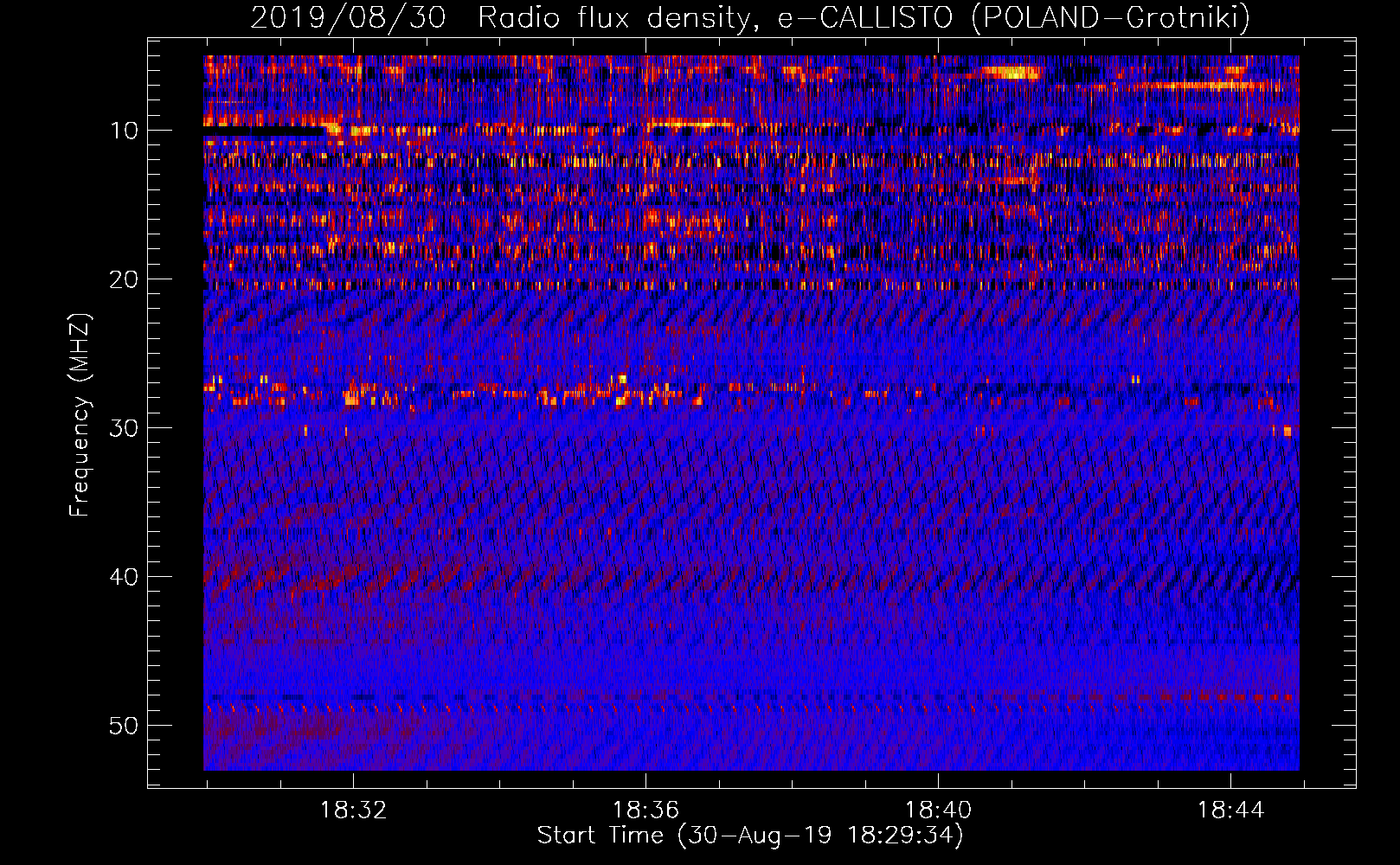Click the 18:40 time tick label
Viewport: 1400px width, 865px height.
(x=938, y=811)
